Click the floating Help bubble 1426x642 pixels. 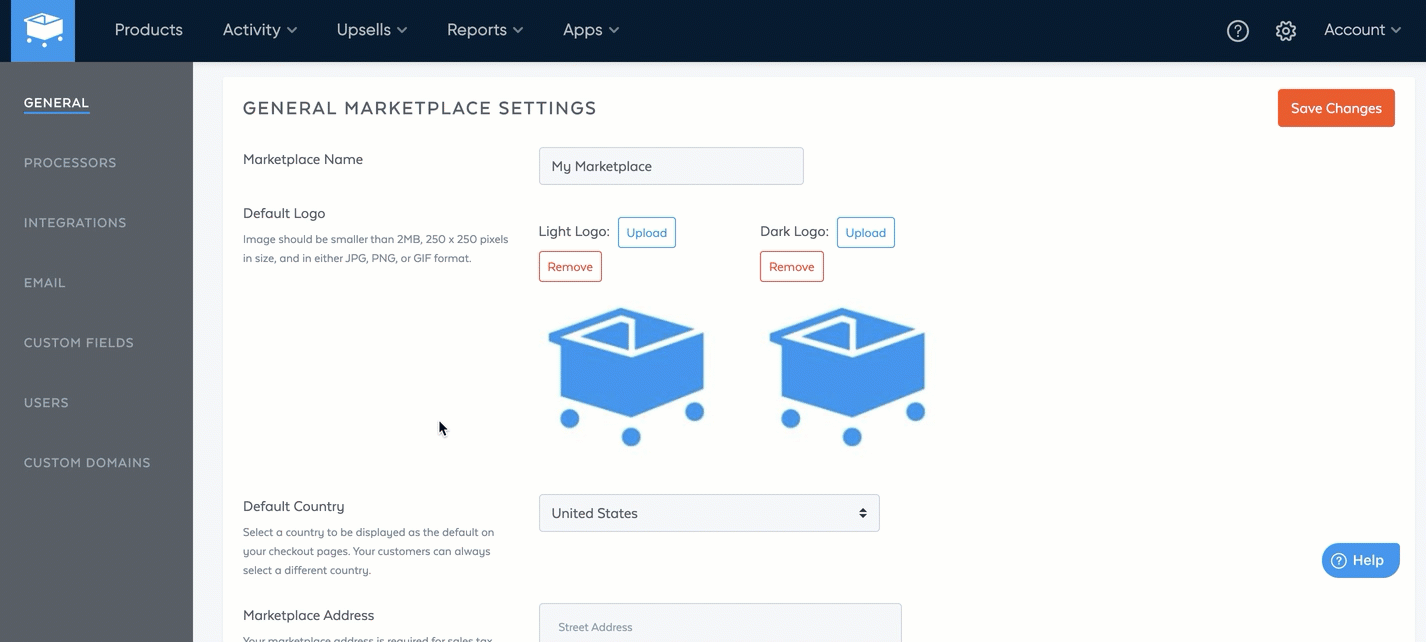(1360, 560)
